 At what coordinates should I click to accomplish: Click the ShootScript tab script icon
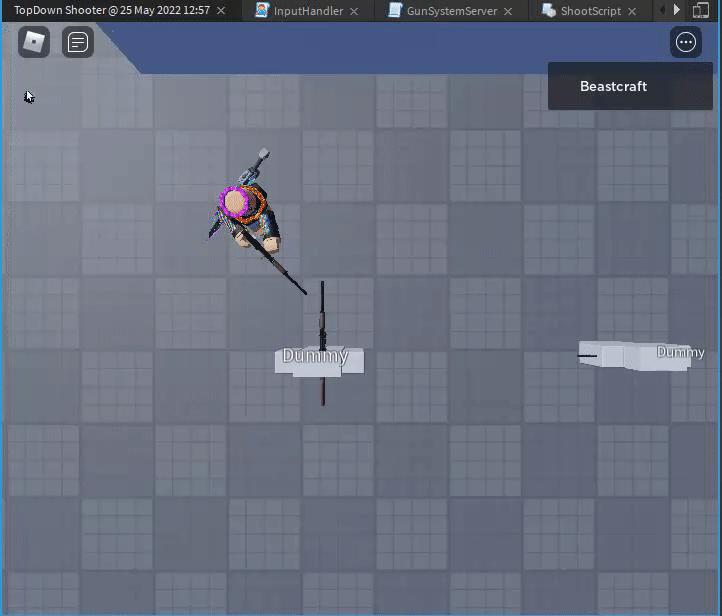coord(548,10)
